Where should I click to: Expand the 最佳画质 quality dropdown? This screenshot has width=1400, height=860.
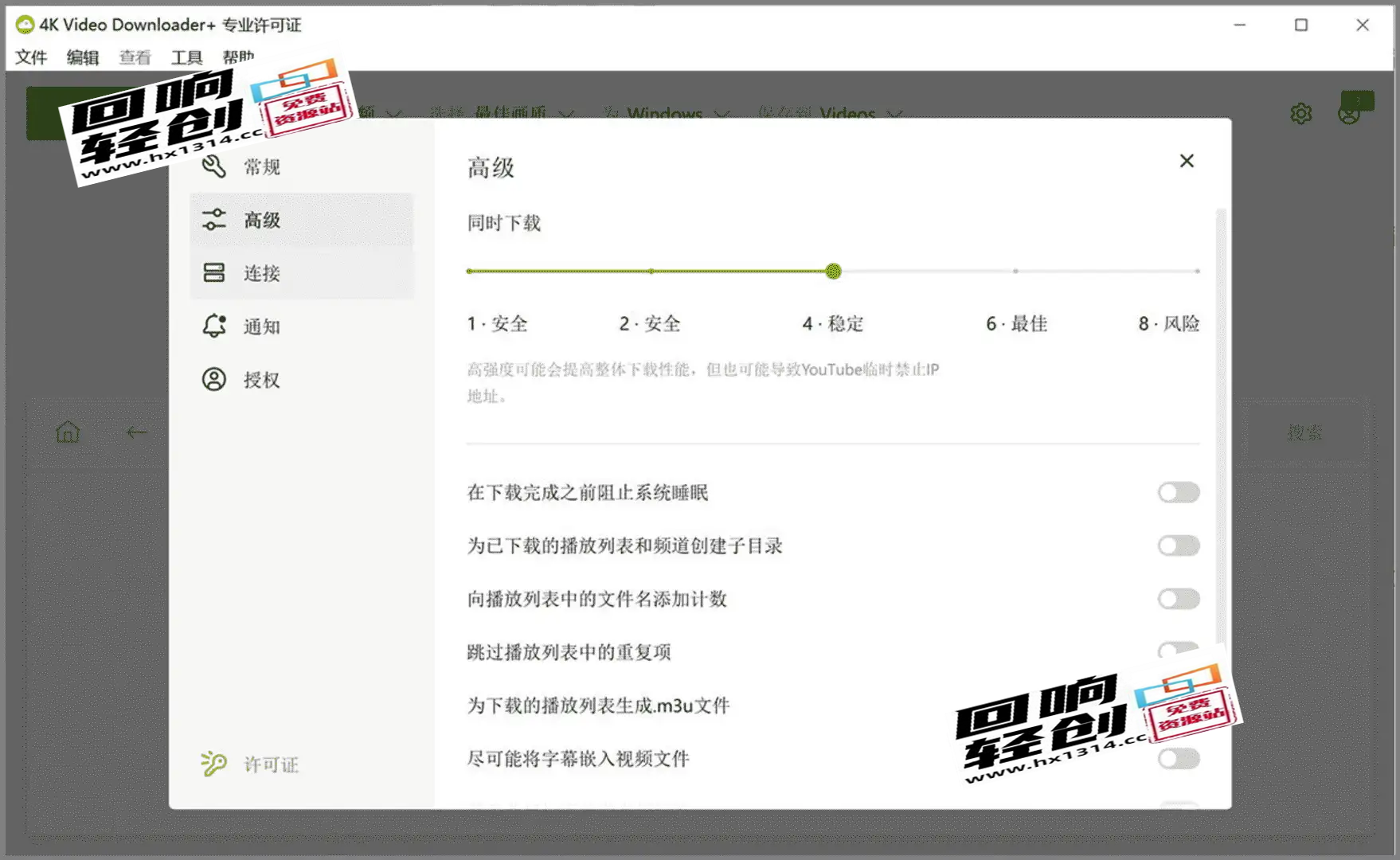(523, 112)
